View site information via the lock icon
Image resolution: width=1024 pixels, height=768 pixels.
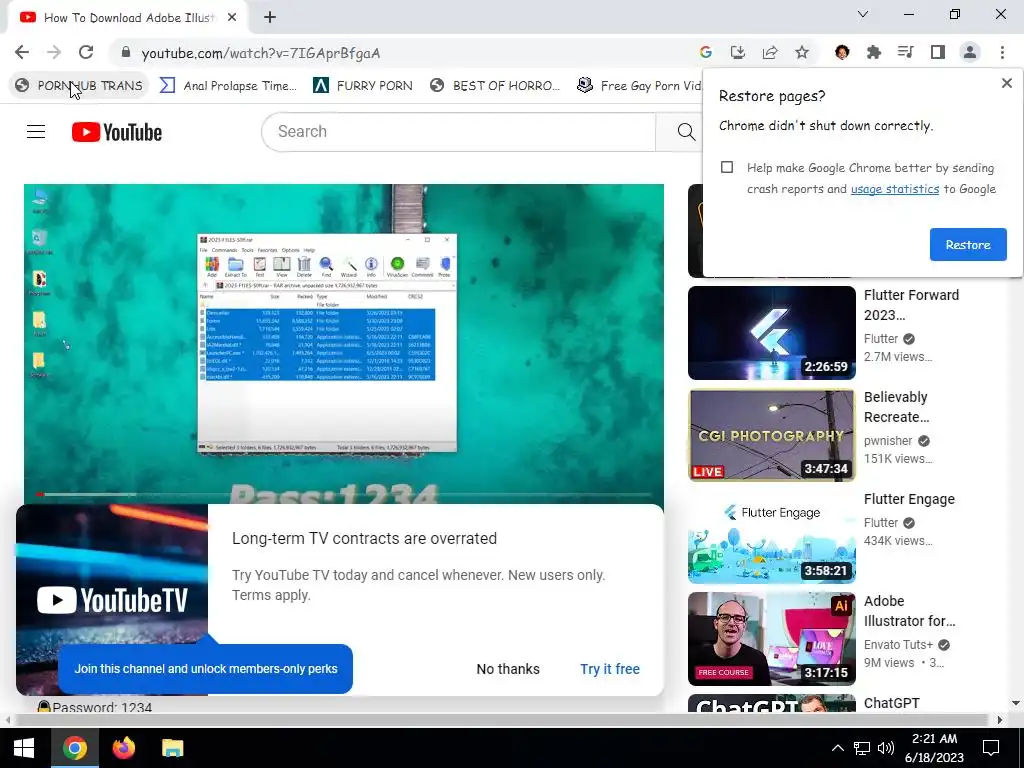[x=126, y=52]
